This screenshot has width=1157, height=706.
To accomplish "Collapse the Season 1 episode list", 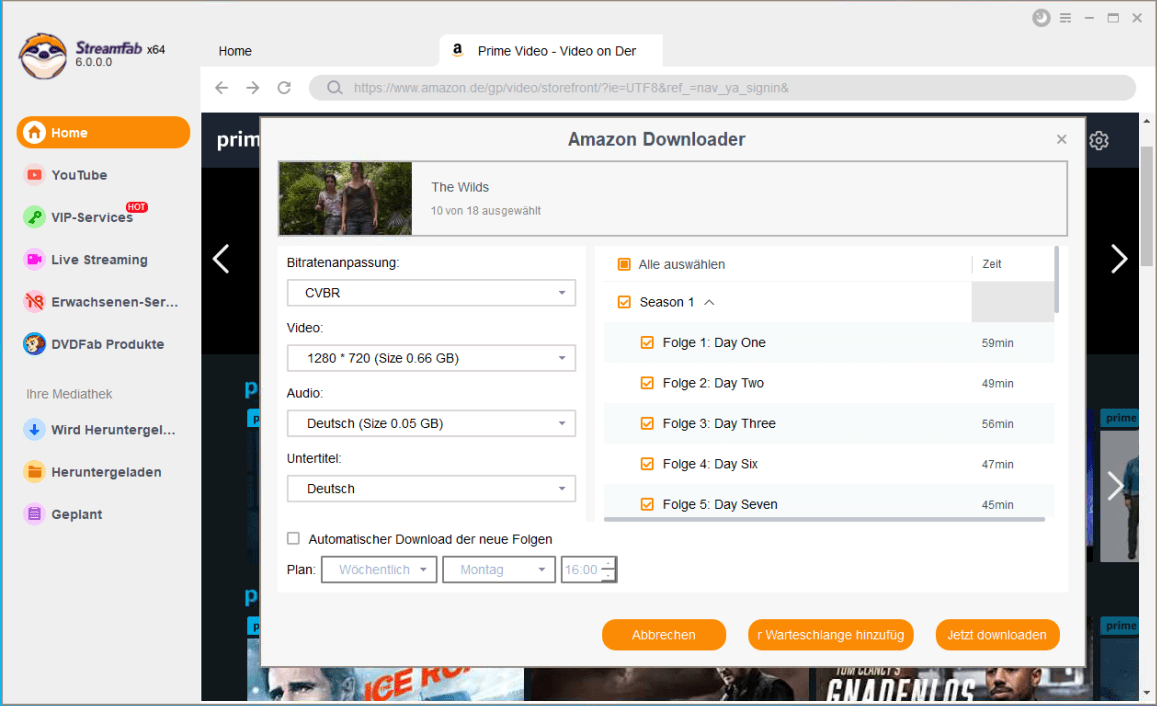I will click(709, 302).
